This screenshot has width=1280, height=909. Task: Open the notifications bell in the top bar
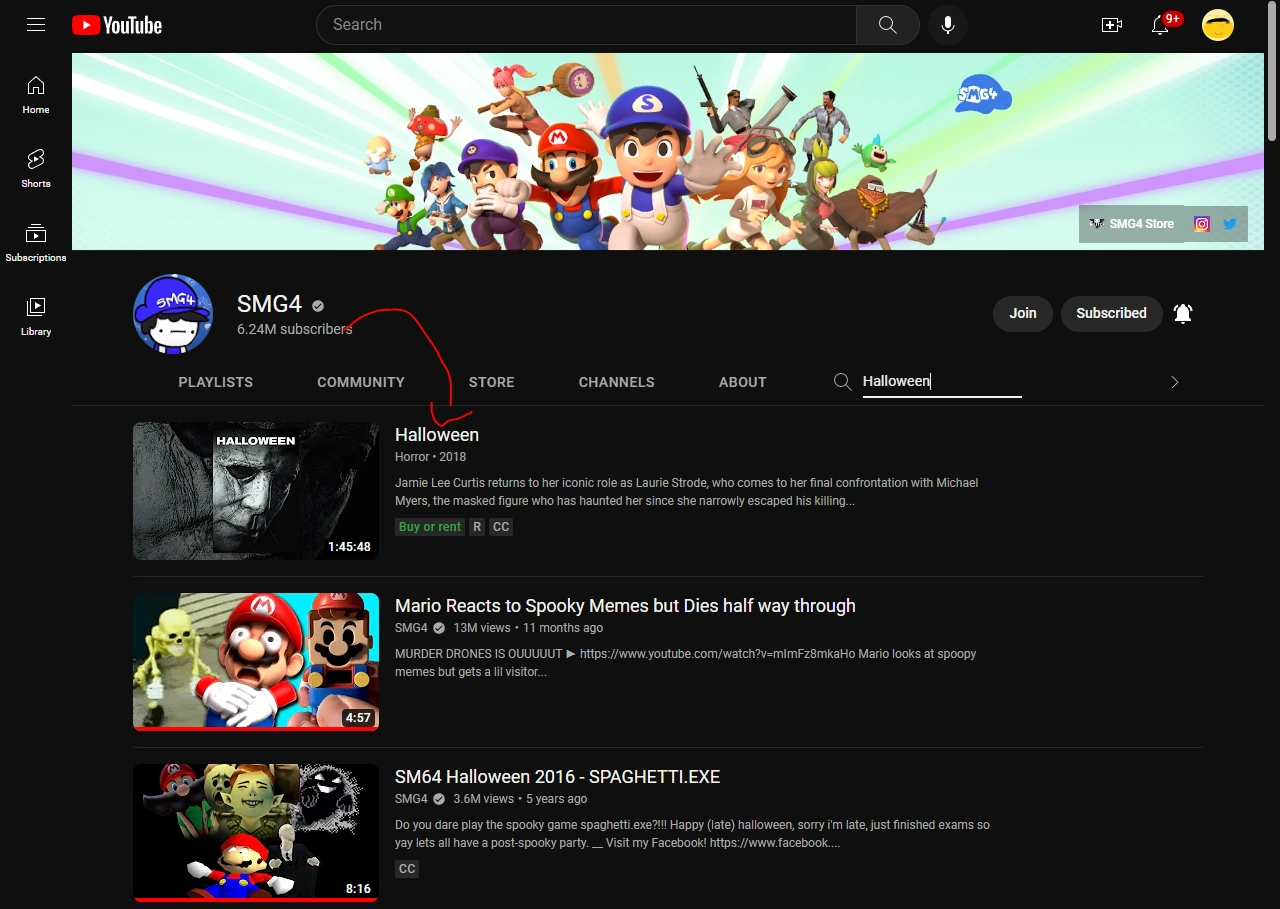1160,25
